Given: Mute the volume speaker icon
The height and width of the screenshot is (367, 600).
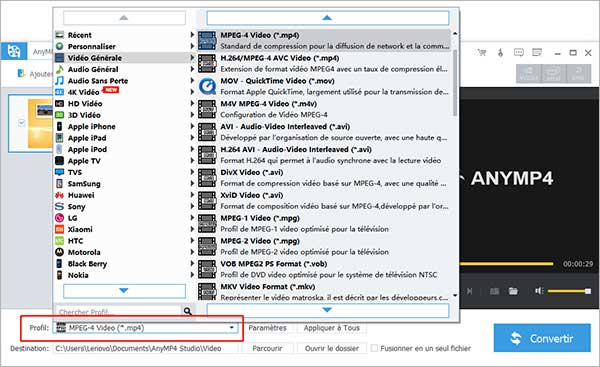Looking at the screenshot, I should 539,291.
